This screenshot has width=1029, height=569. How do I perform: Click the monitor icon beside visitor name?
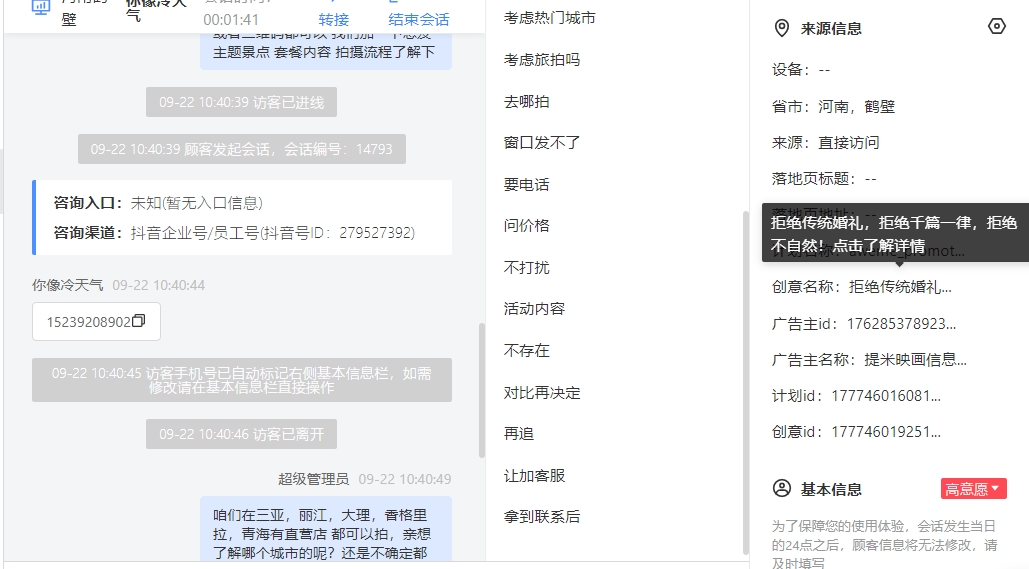pyautogui.click(x=41, y=7)
